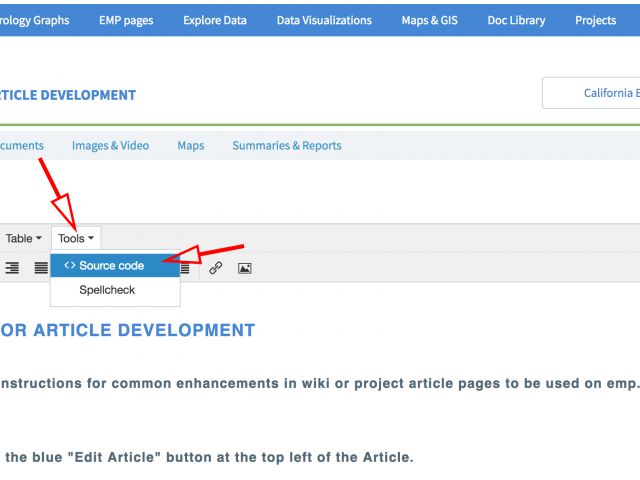The width and height of the screenshot is (640, 480).
Task: Open the Table dropdown menu
Action: coord(23,238)
